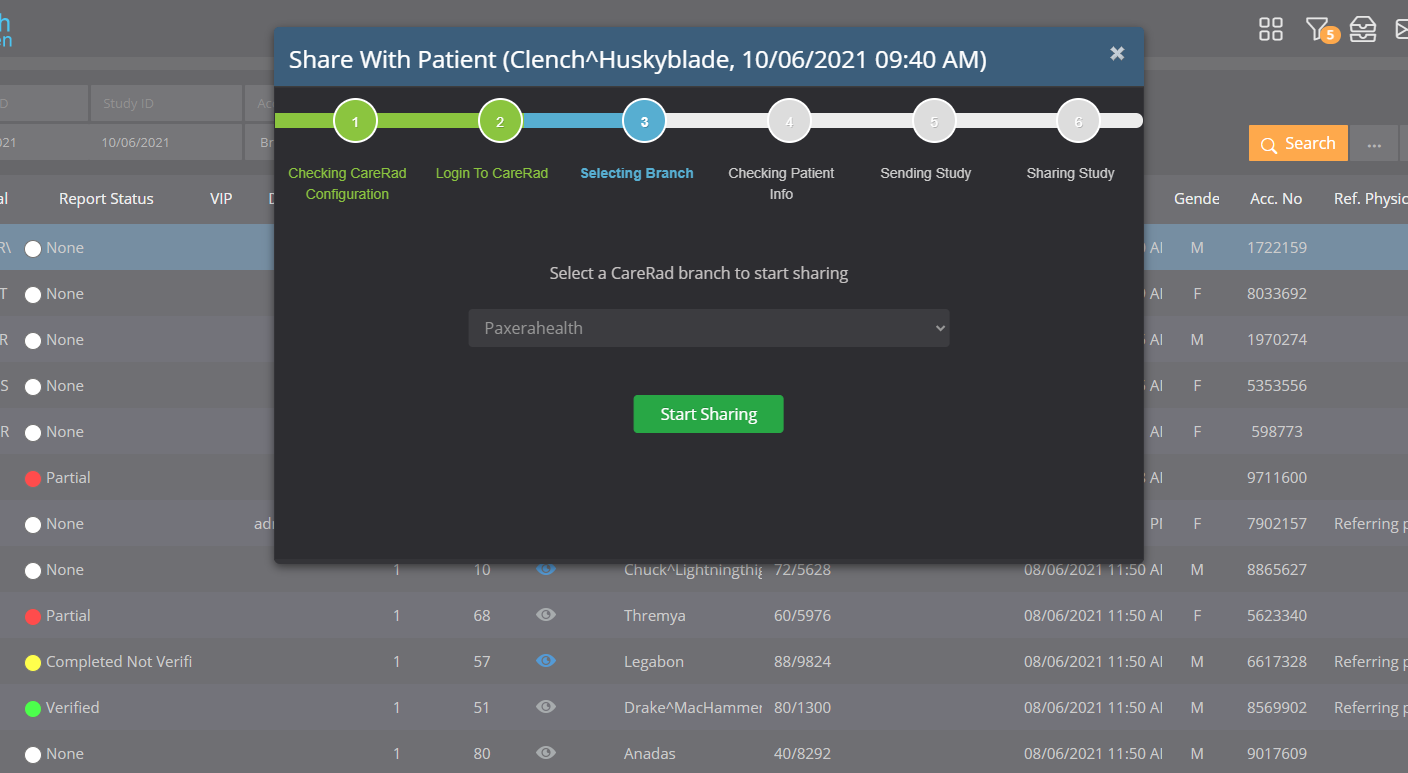Click the Study ID input field
This screenshot has height=773, width=1408.
[x=166, y=104]
